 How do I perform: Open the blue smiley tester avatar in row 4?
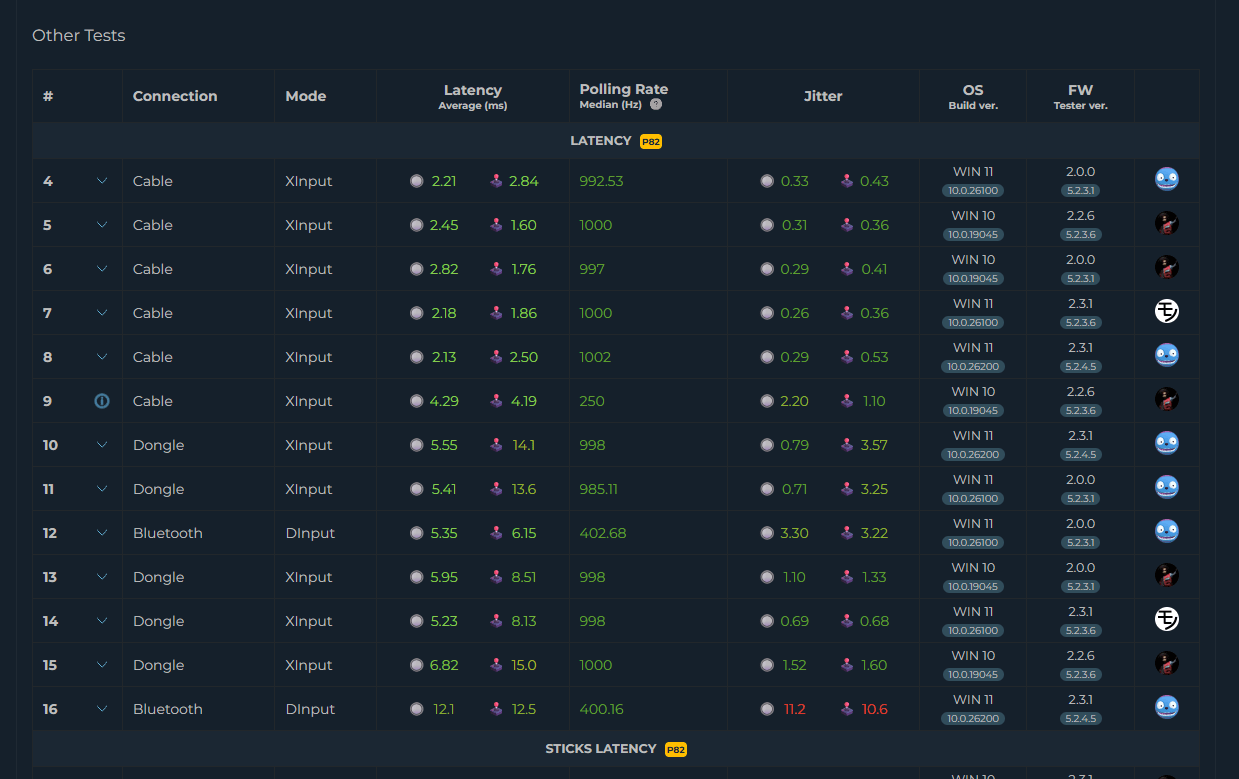tap(1166, 179)
